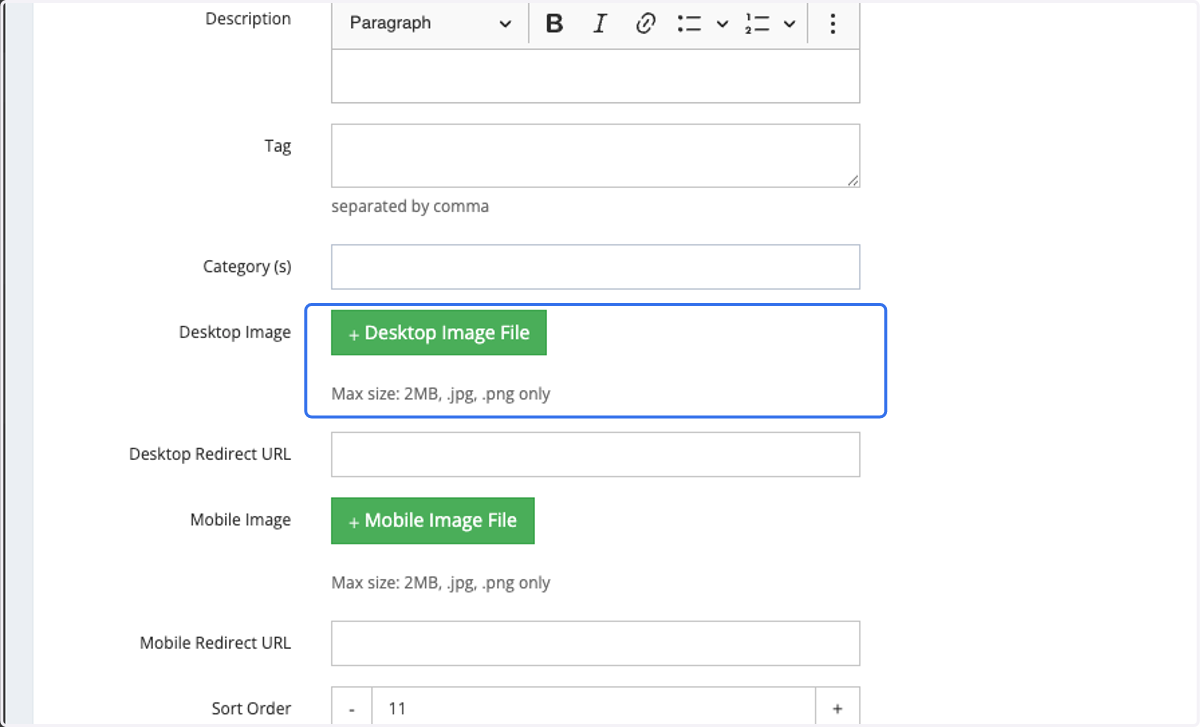Insert a link using the editor toolbar
This screenshot has width=1200, height=727.
[645, 24]
